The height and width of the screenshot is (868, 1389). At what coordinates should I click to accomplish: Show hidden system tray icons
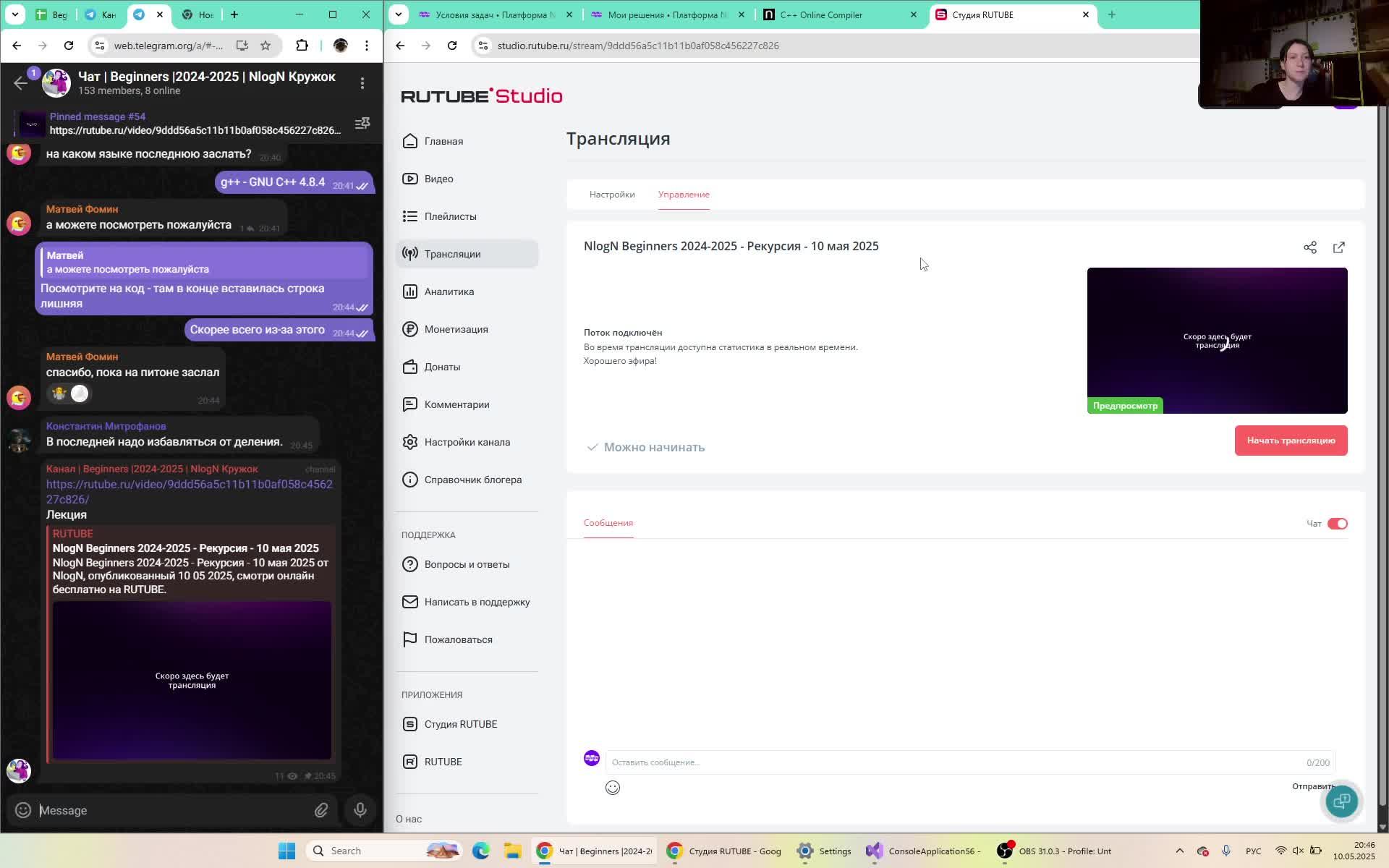point(1179,851)
